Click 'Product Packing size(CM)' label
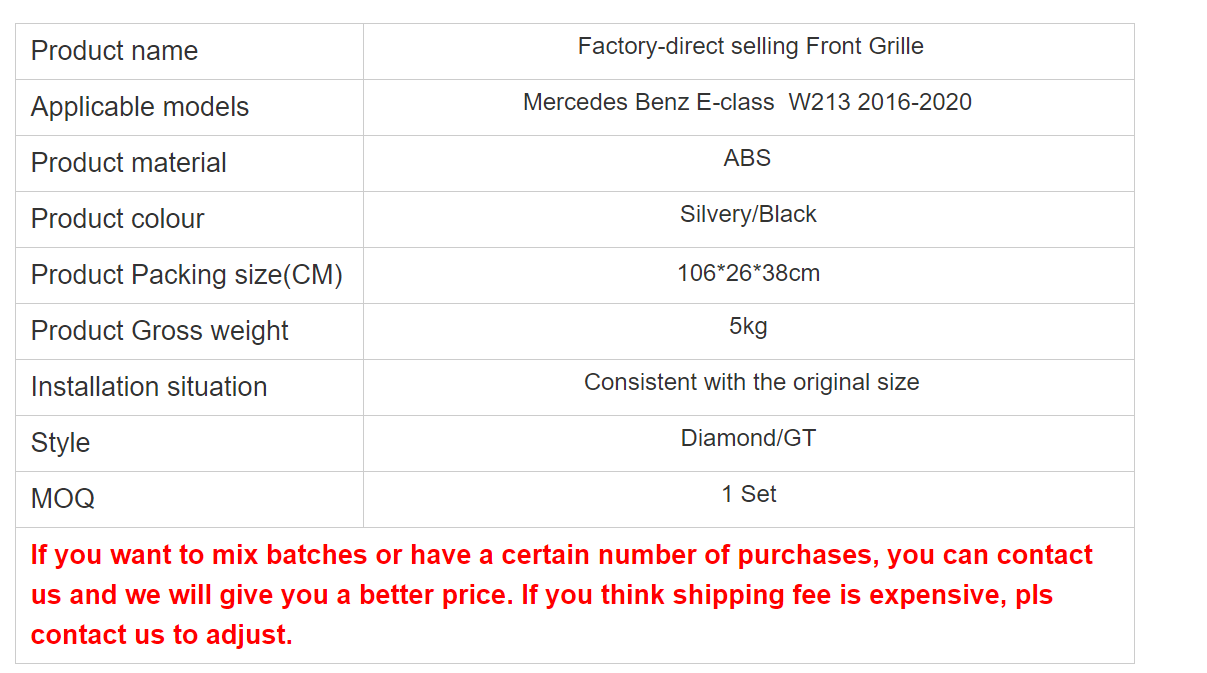 click(x=187, y=275)
